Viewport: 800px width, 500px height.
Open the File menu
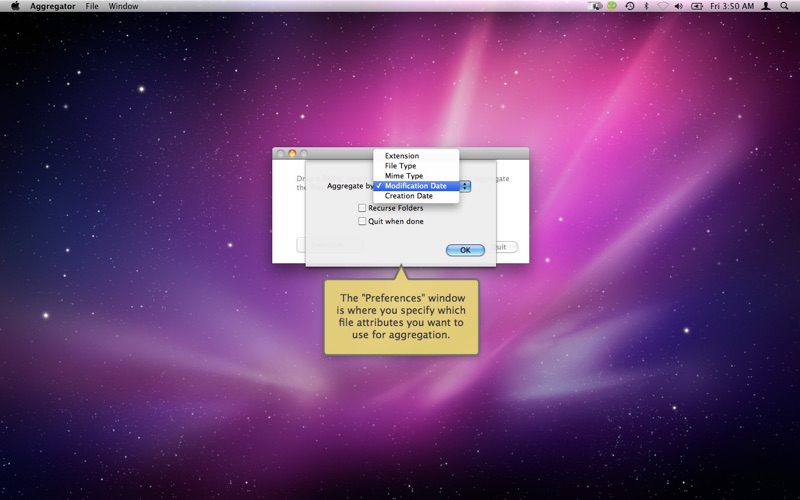[x=92, y=6]
